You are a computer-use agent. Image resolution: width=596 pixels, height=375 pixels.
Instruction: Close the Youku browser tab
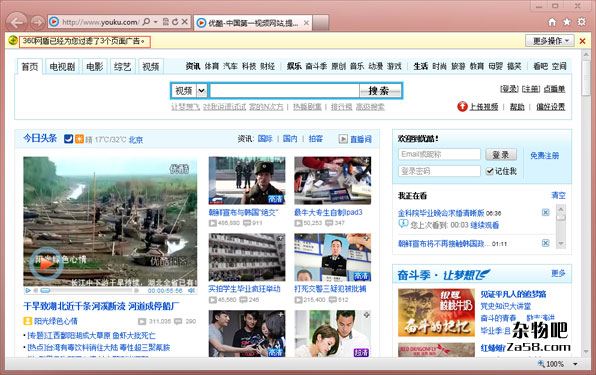(306, 23)
